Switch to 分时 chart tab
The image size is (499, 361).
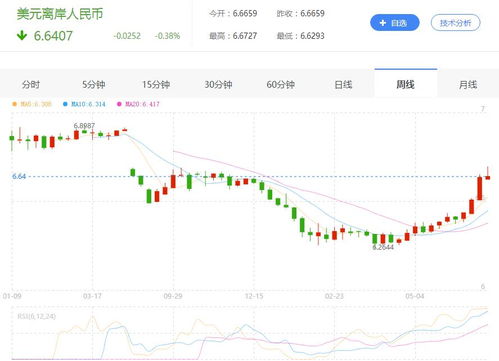pos(31,85)
